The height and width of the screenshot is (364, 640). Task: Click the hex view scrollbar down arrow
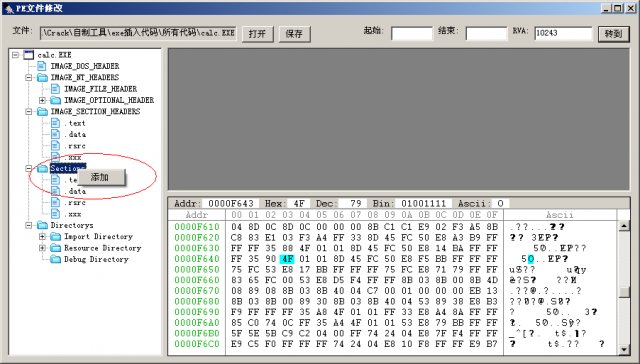tap(624, 349)
